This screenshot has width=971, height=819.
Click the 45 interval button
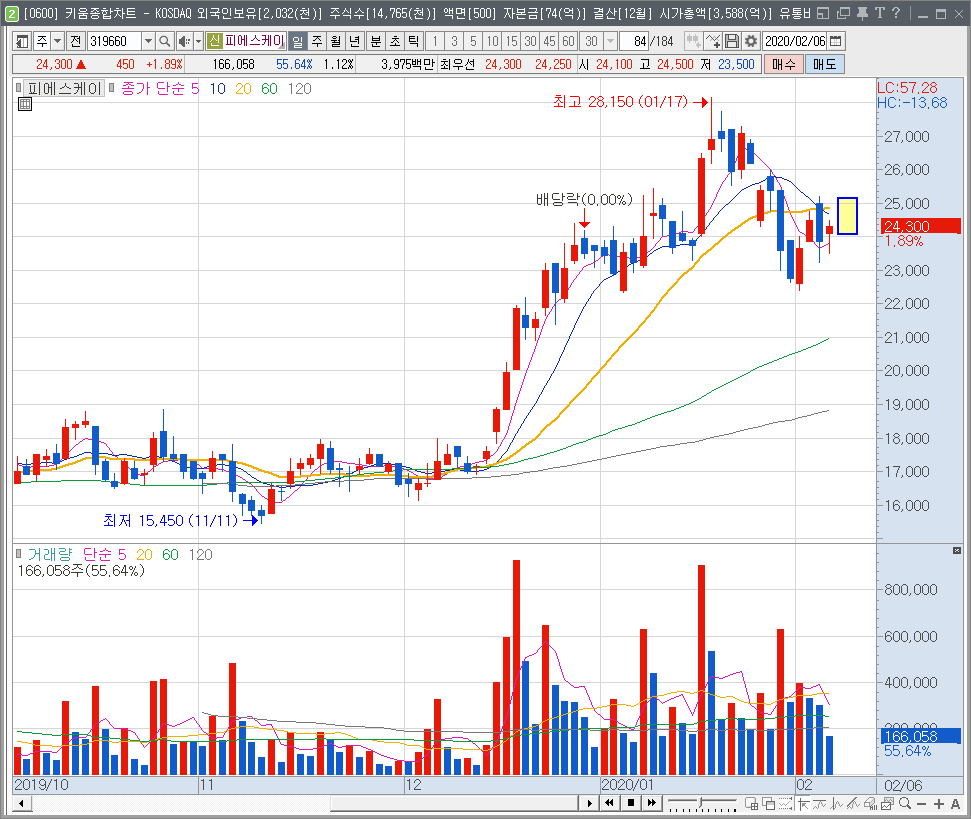(549, 41)
